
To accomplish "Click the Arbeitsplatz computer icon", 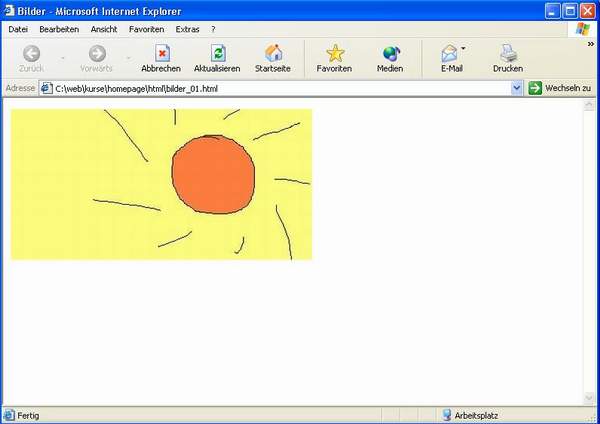I will (446, 415).
